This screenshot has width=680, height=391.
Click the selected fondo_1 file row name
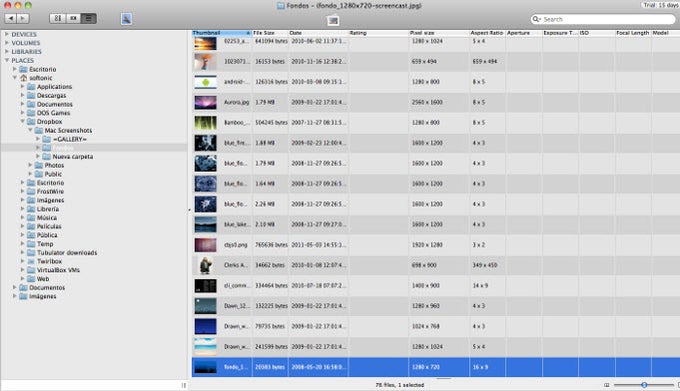pos(236,367)
